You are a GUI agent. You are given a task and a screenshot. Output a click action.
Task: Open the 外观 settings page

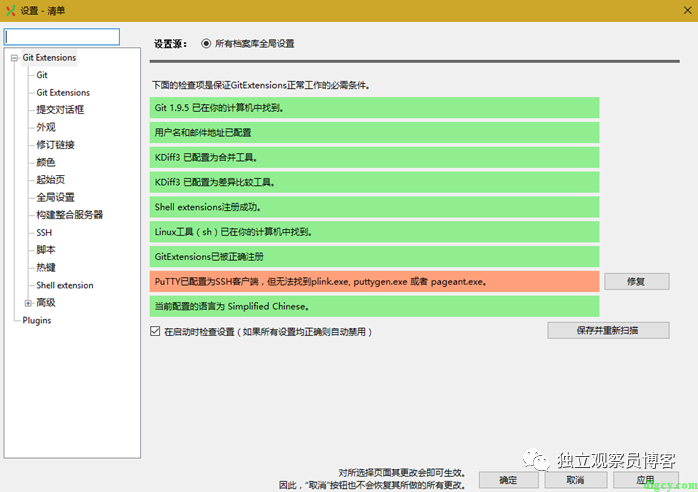46,127
